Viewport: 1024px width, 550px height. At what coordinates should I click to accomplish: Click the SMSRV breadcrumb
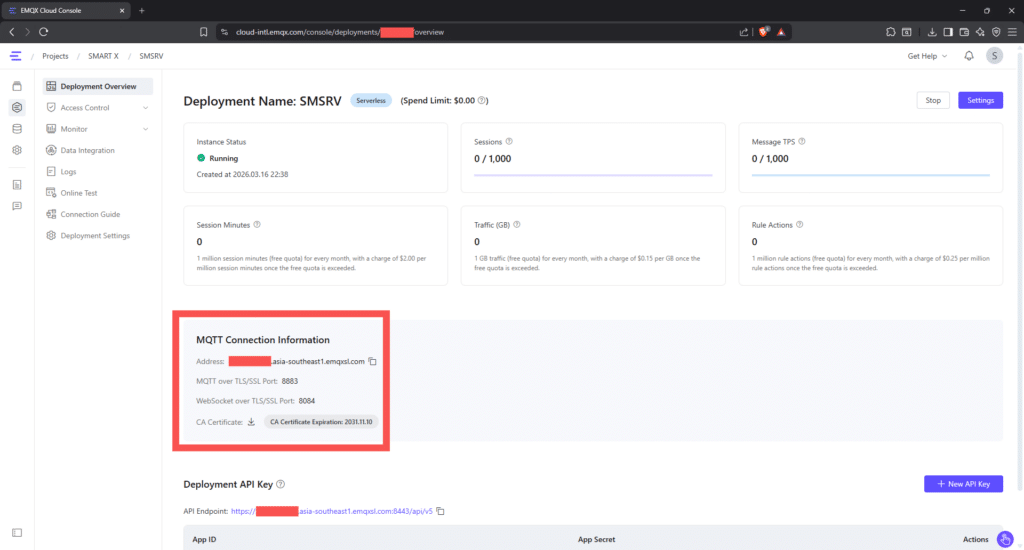(x=151, y=56)
